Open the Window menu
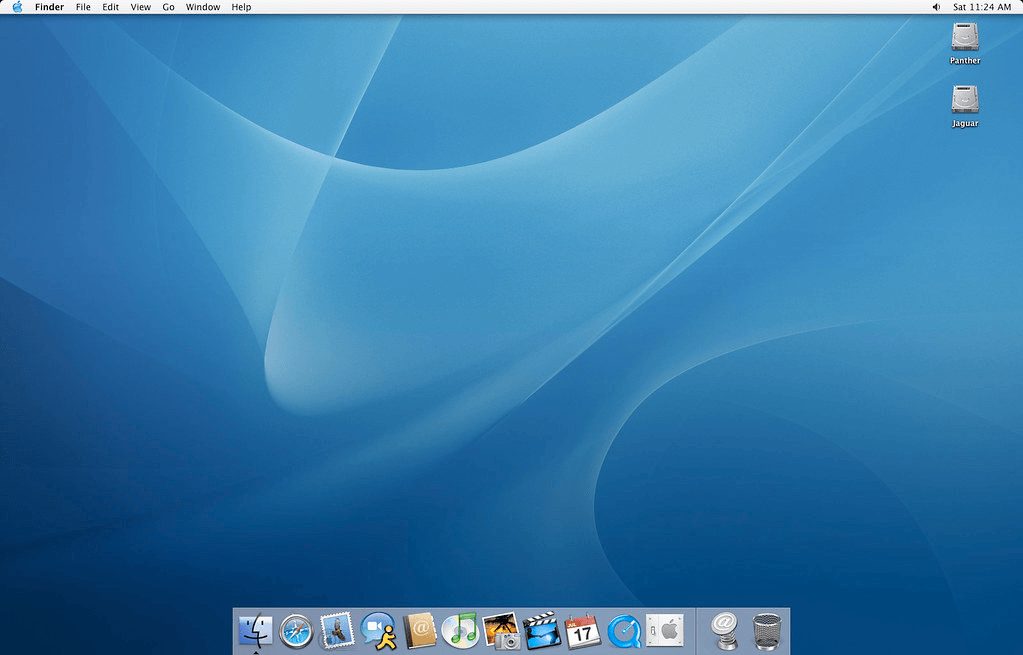 203,7
